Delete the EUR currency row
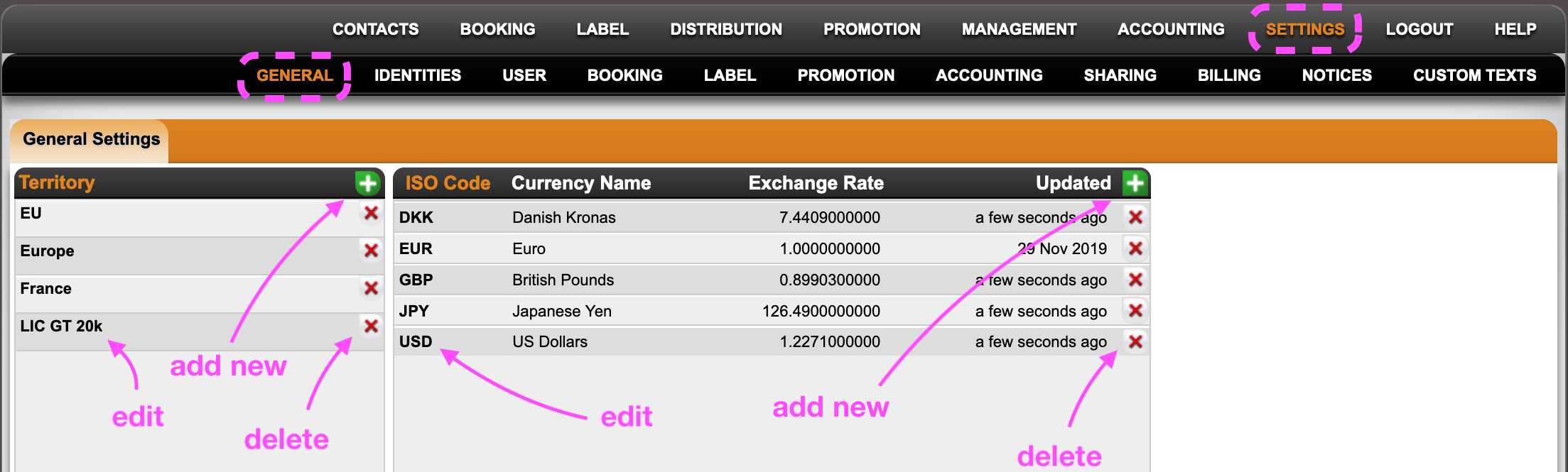The width and height of the screenshot is (1568, 472). 1135,248
